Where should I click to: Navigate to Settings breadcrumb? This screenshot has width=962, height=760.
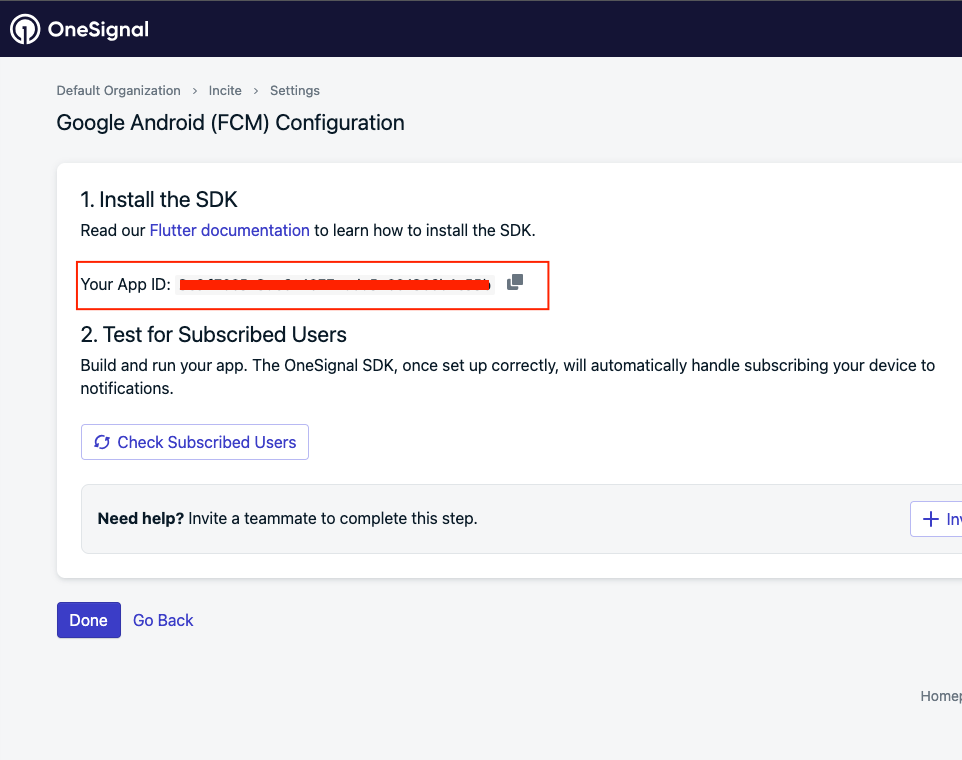click(x=295, y=90)
